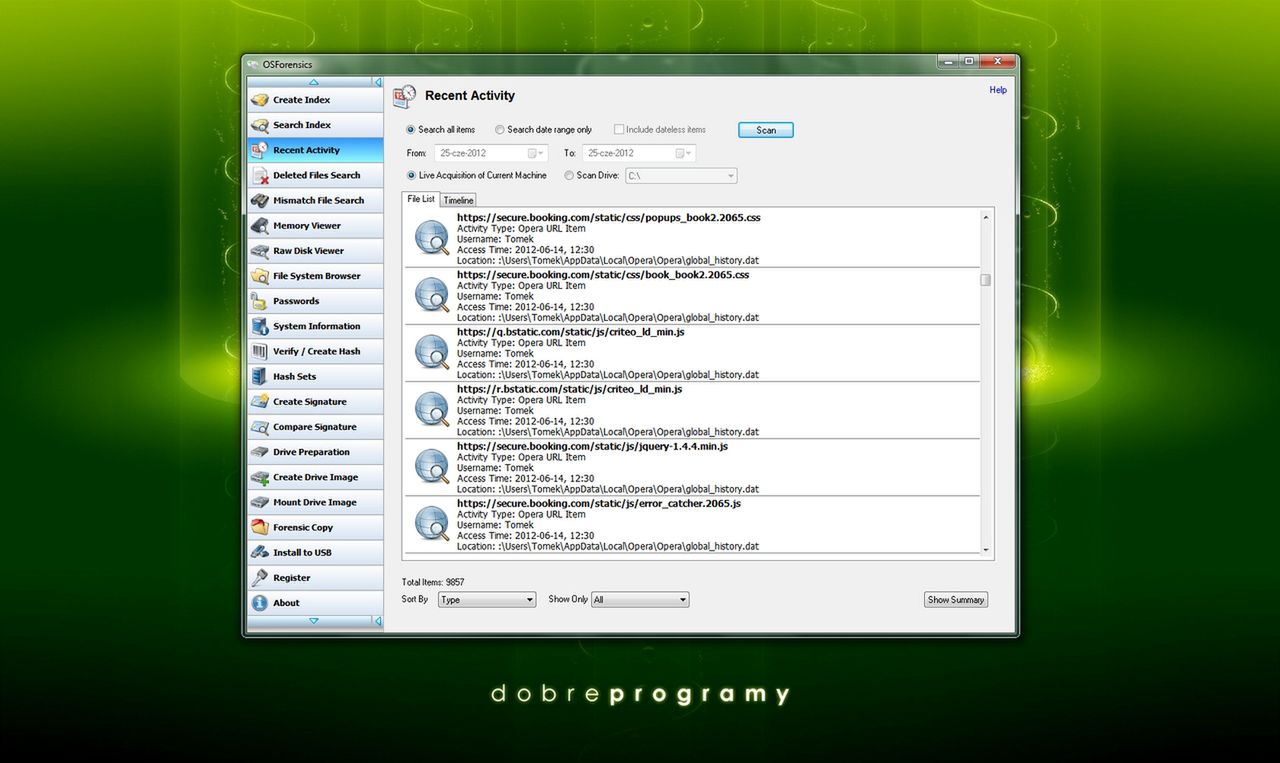Click the Verify / Create Hash icon

[260, 351]
